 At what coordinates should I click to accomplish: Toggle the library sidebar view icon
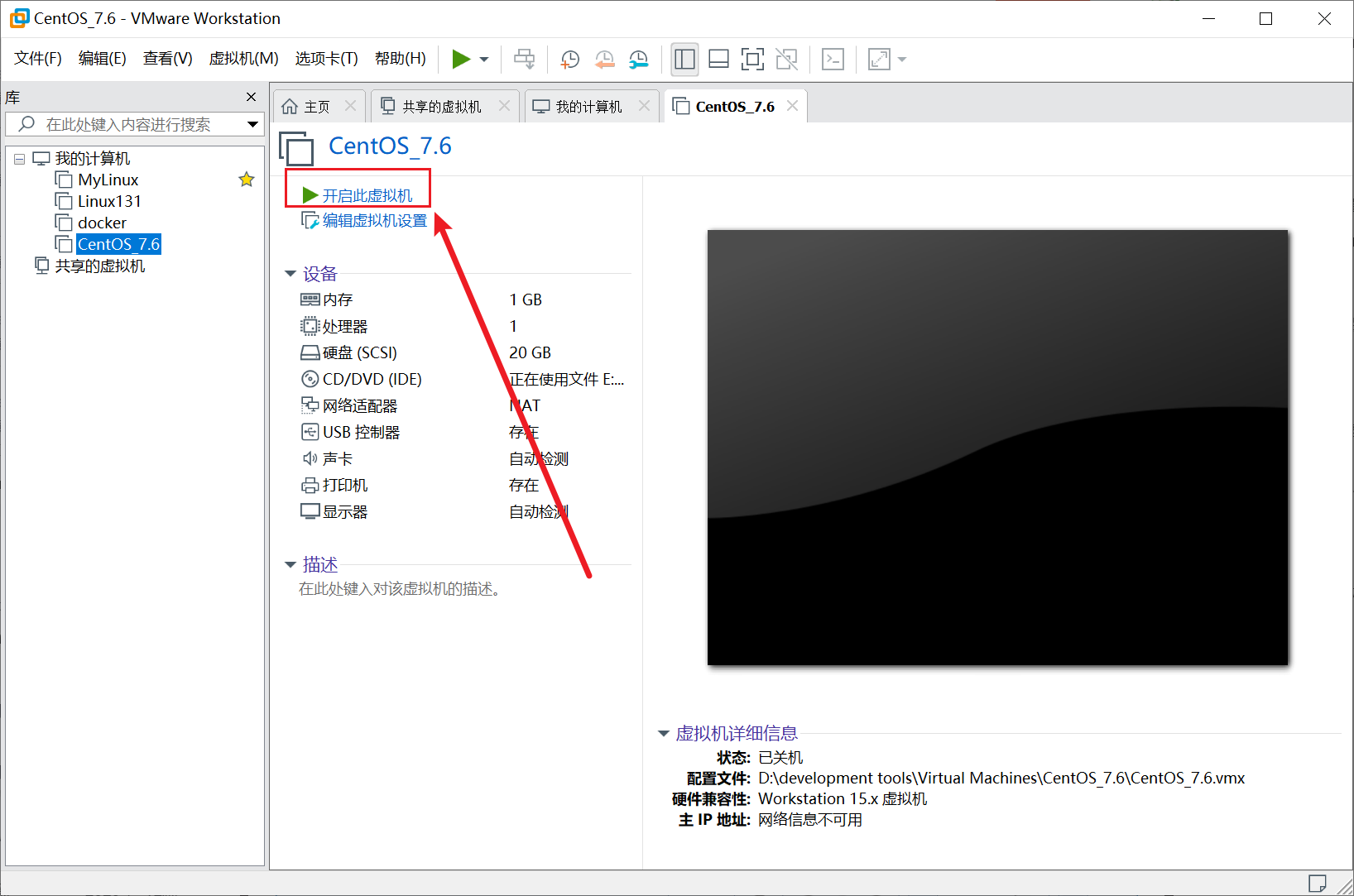pos(684,59)
